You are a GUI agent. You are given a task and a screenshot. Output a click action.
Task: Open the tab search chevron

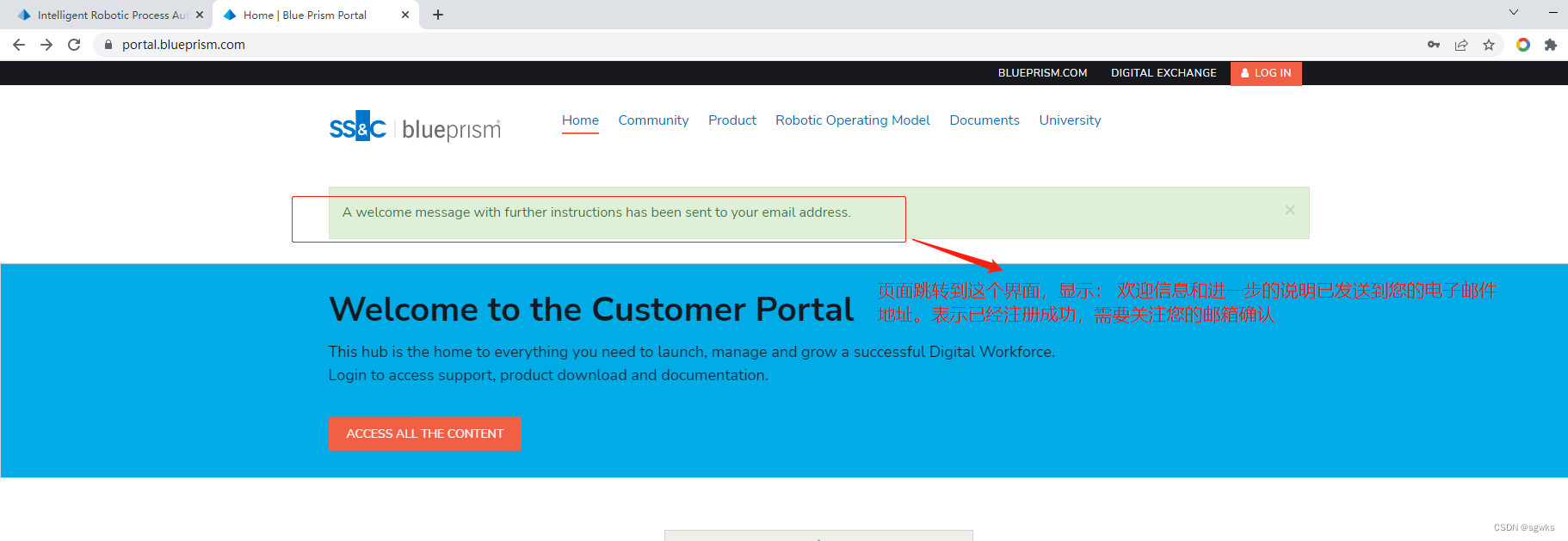tap(1514, 12)
